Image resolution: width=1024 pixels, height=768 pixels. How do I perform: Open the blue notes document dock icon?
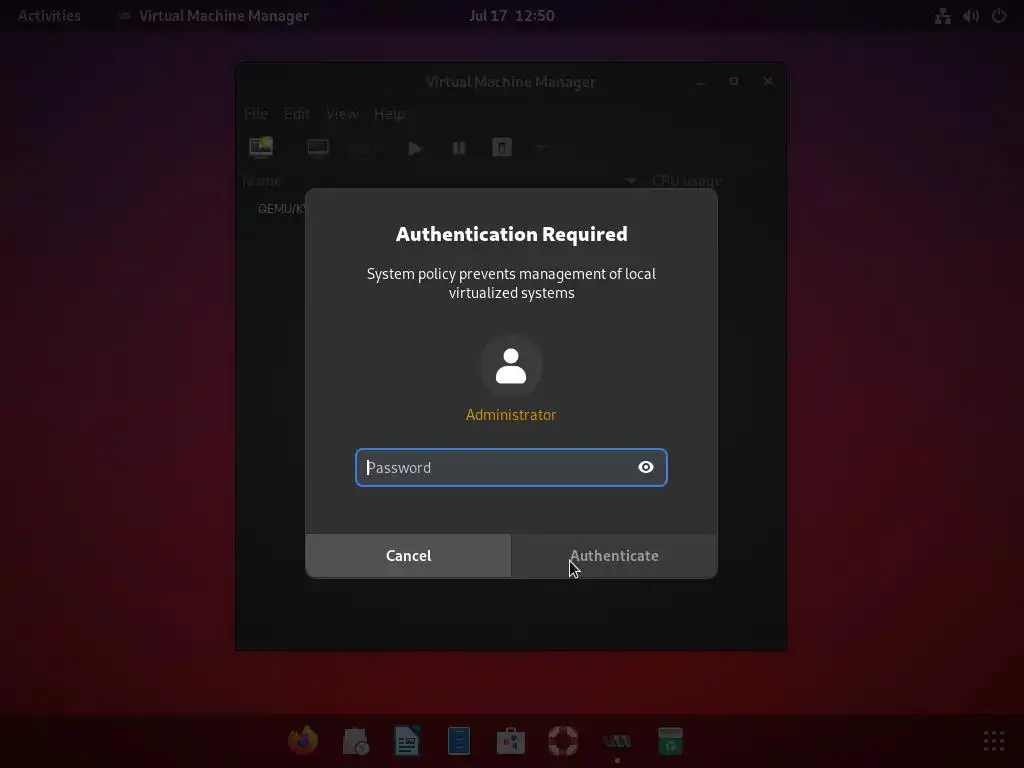tap(459, 741)
